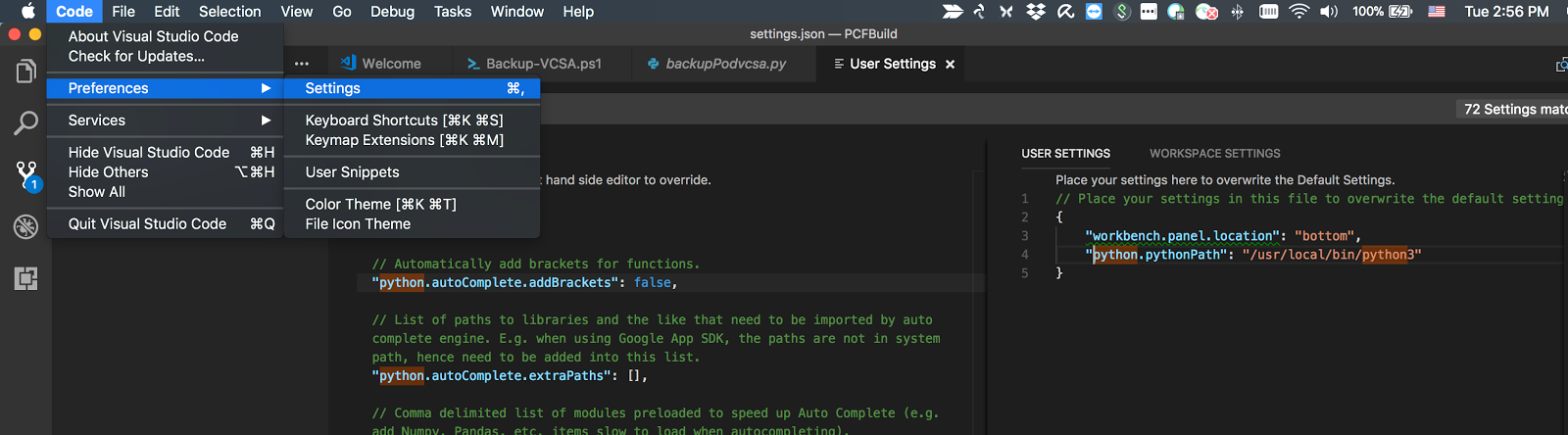The image size is (1568, 435).
Task: Open Source Control view with badge 1
Action: coord(27,175)
